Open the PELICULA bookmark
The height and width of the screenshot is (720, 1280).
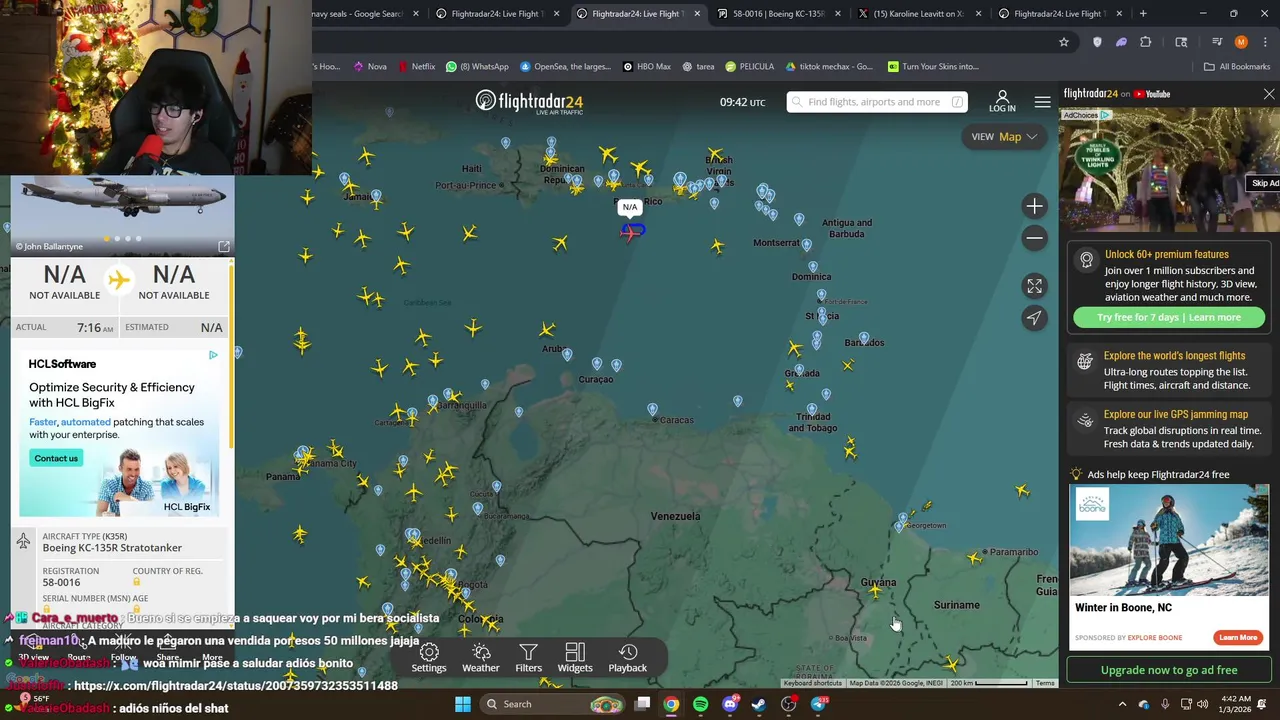click(749, 67)
